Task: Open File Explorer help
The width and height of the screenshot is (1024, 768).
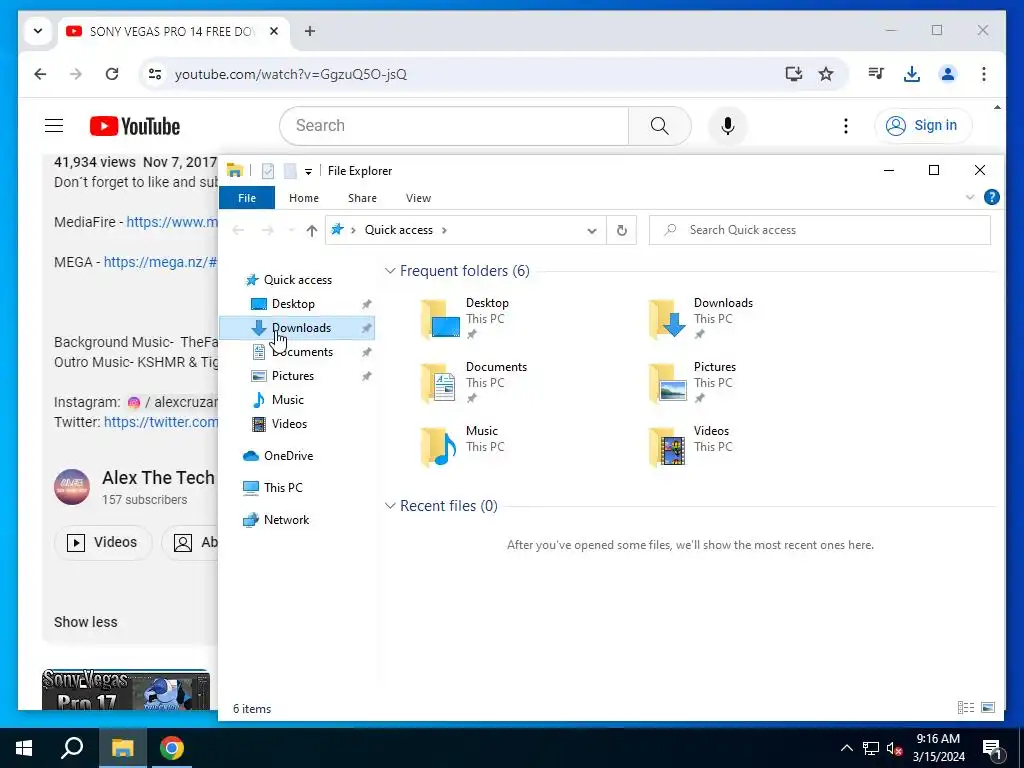Action: [x=991, y=197]
